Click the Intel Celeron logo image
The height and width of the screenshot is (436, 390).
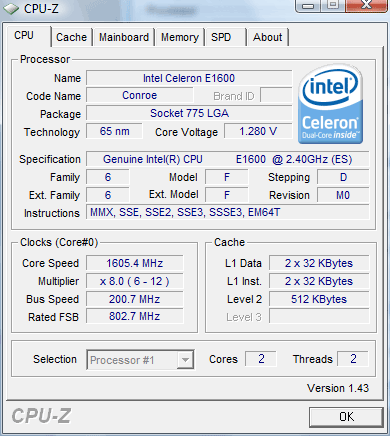[330, 104]
